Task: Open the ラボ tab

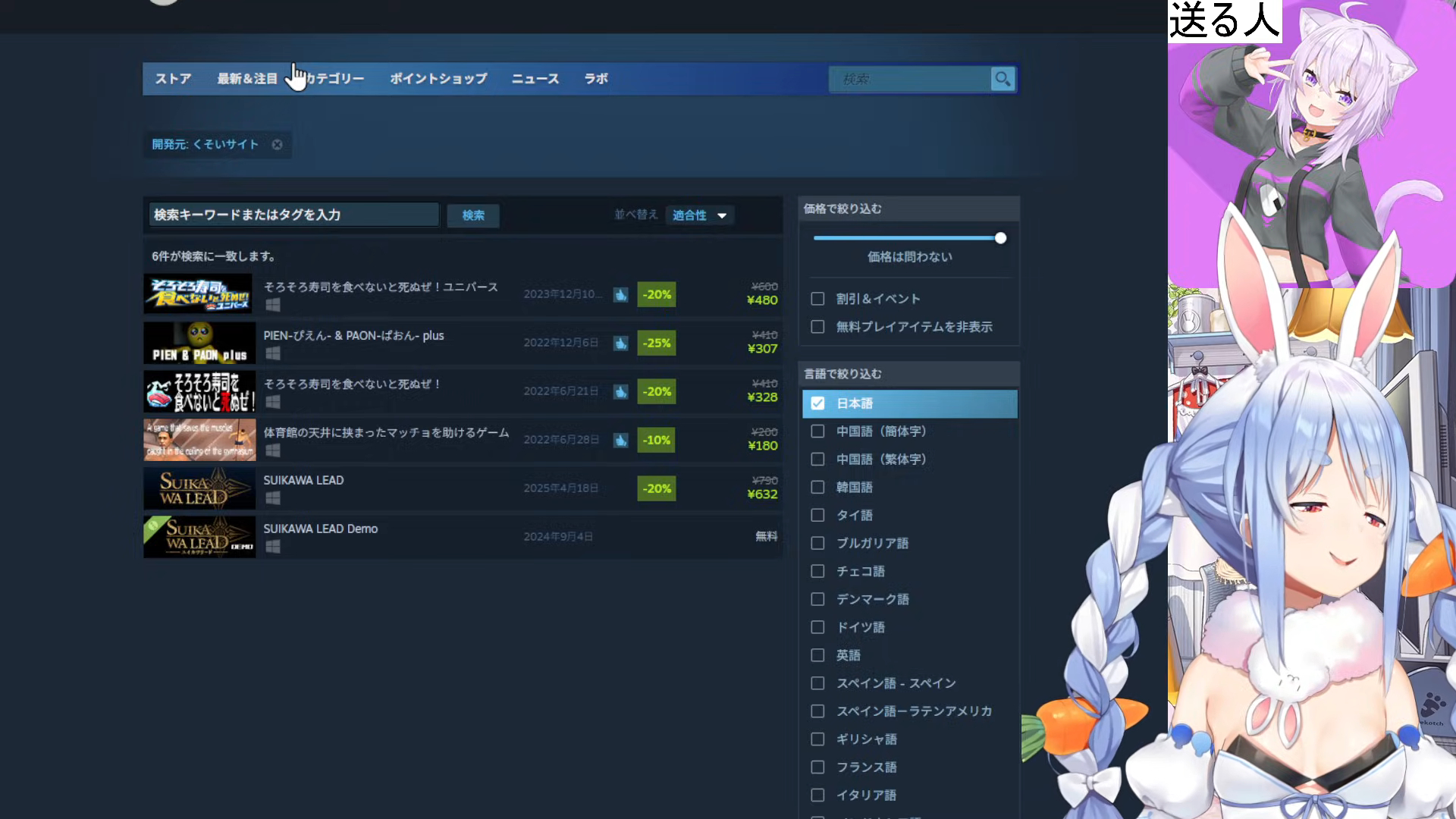Action: tap(596, 79)
